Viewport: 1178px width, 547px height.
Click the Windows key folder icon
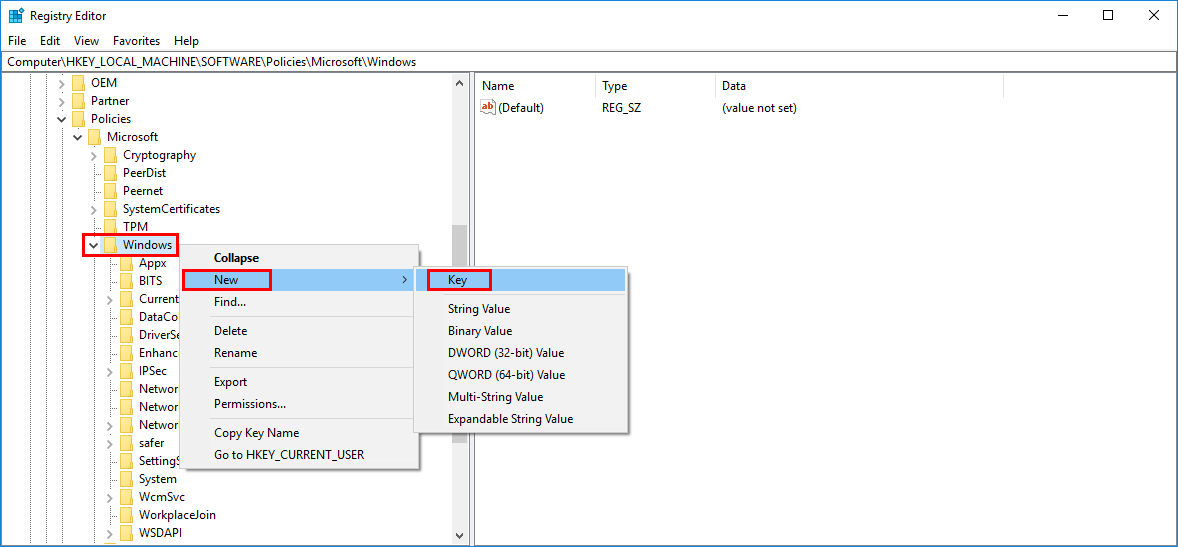110,245
